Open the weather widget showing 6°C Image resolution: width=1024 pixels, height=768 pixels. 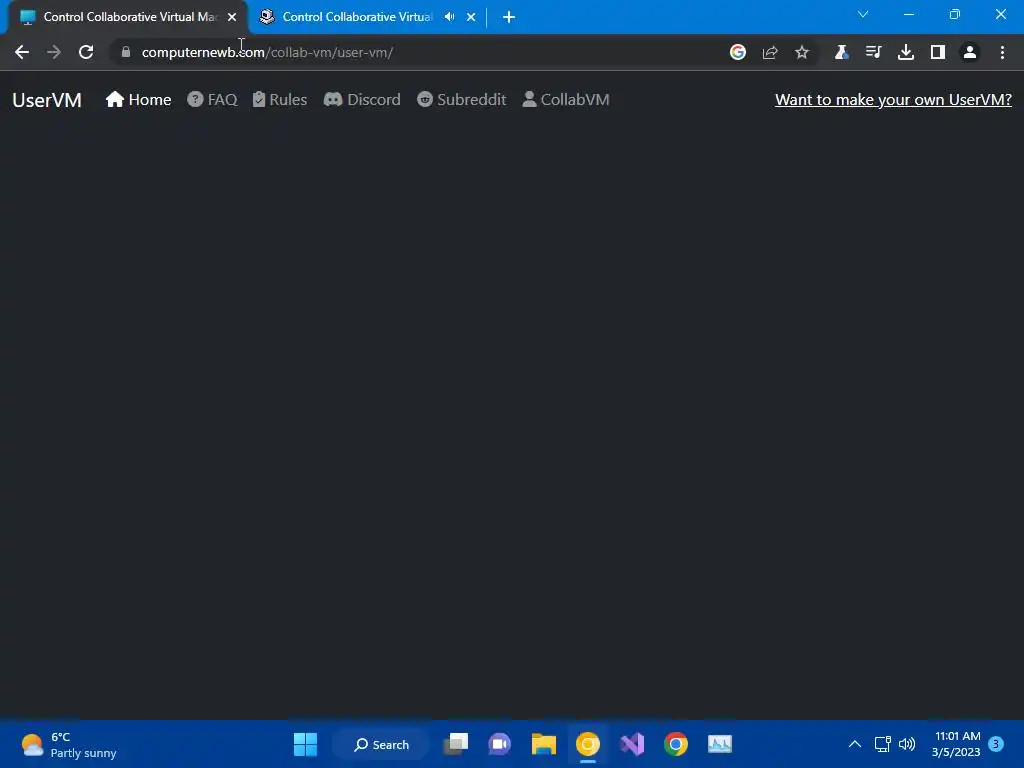click(x=69, y=744)
